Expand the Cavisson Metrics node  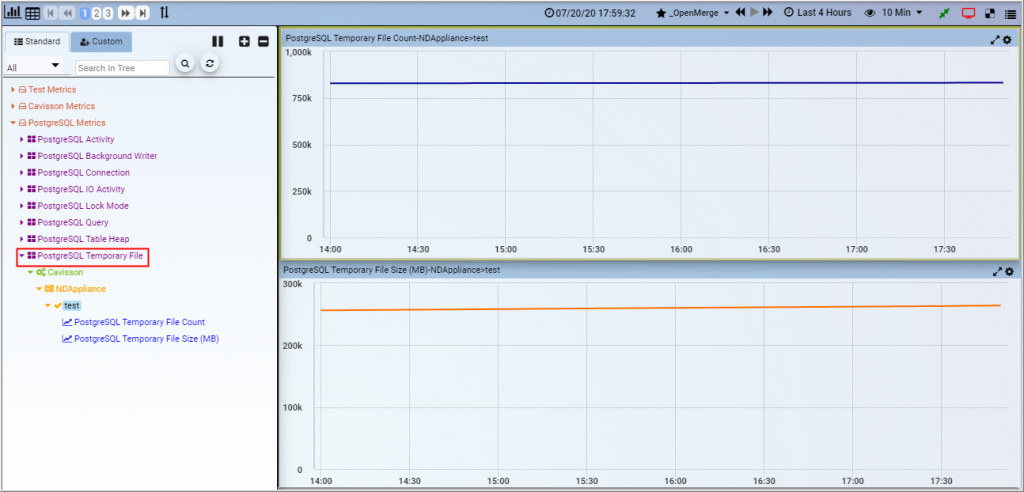(x=12, y=106)
